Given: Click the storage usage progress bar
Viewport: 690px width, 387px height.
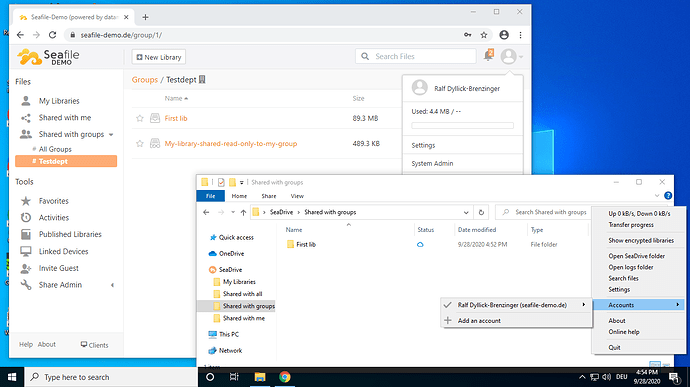Looking at the screenshot, I should pyautogui.click(x=462, y=125).
